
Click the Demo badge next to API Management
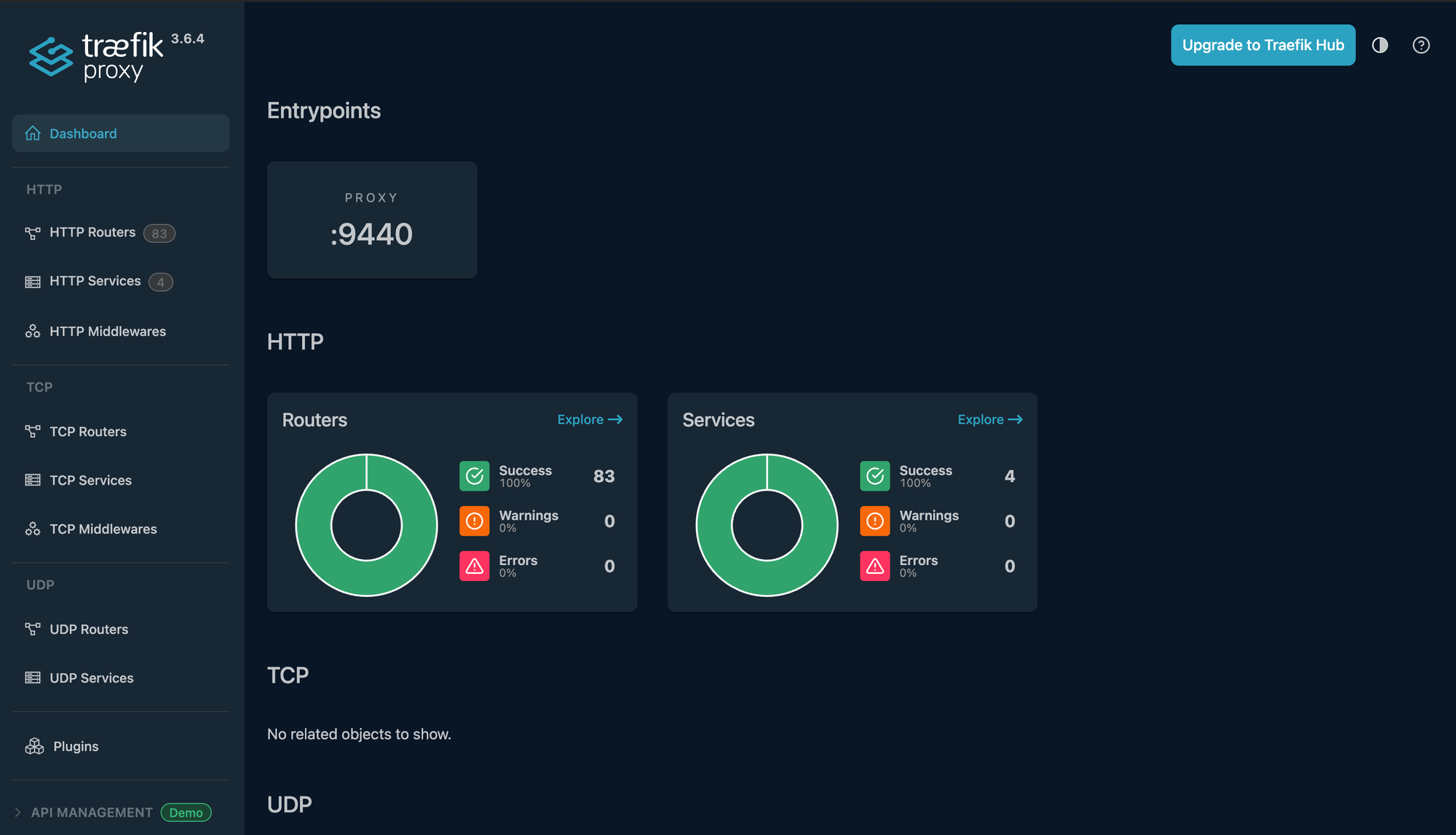tap(186, 812)
